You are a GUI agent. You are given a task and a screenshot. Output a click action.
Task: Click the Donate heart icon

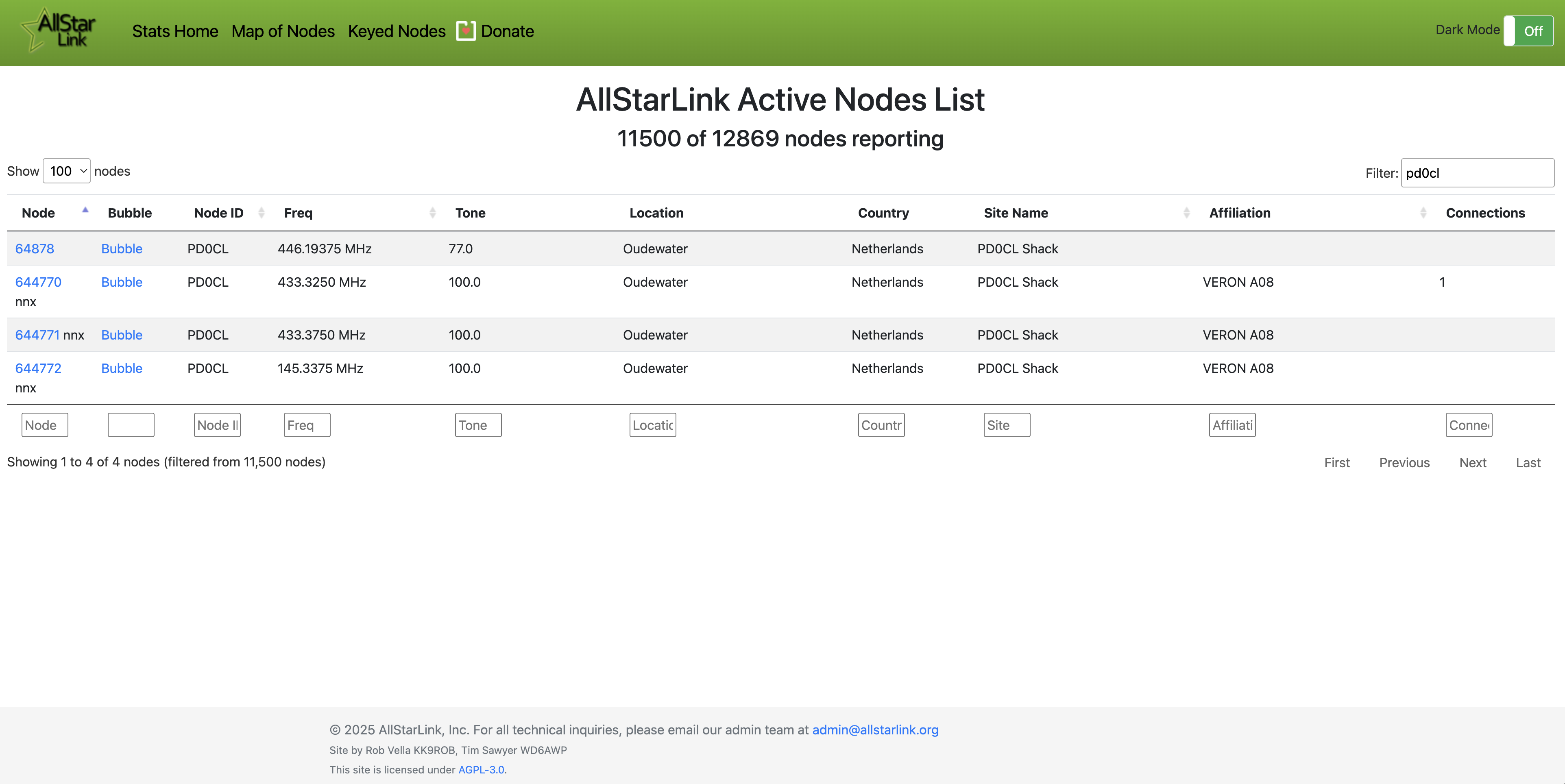coord(465,31)
